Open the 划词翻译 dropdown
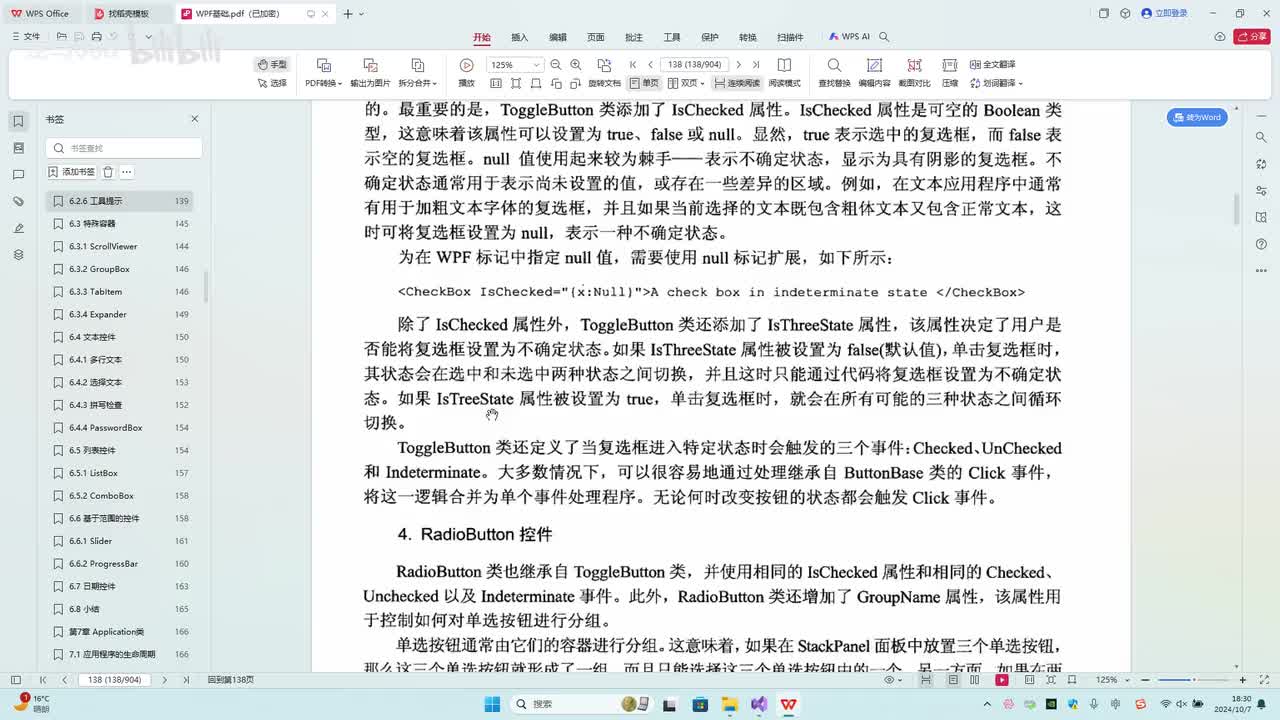This screenshot has height=720, width=1280. 995,83
